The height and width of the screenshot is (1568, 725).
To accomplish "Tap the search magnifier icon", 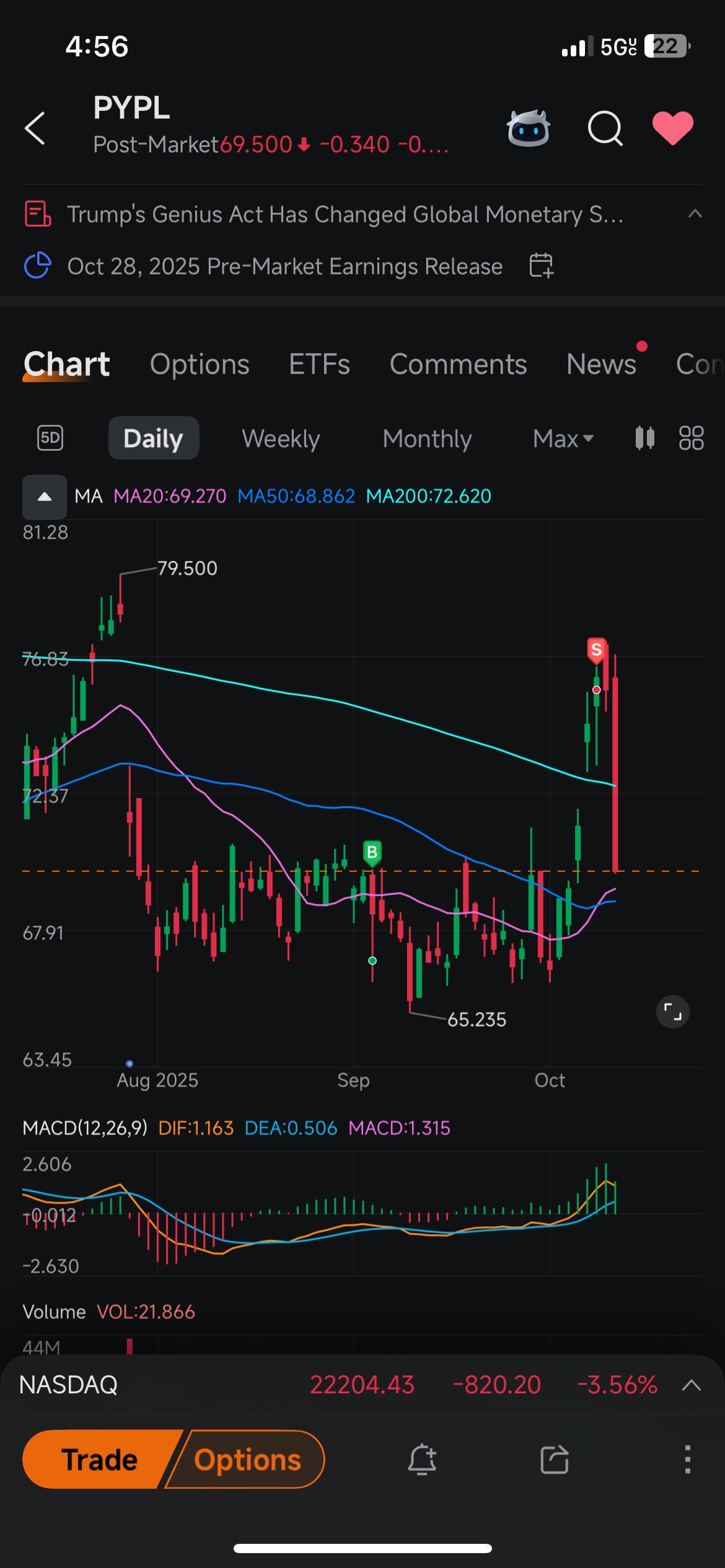I will pos(605,128).
